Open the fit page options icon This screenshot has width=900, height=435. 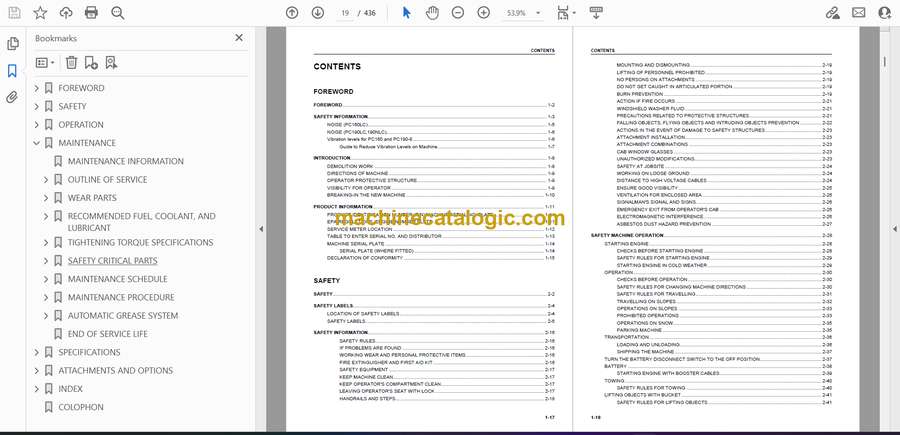[566, 13]
